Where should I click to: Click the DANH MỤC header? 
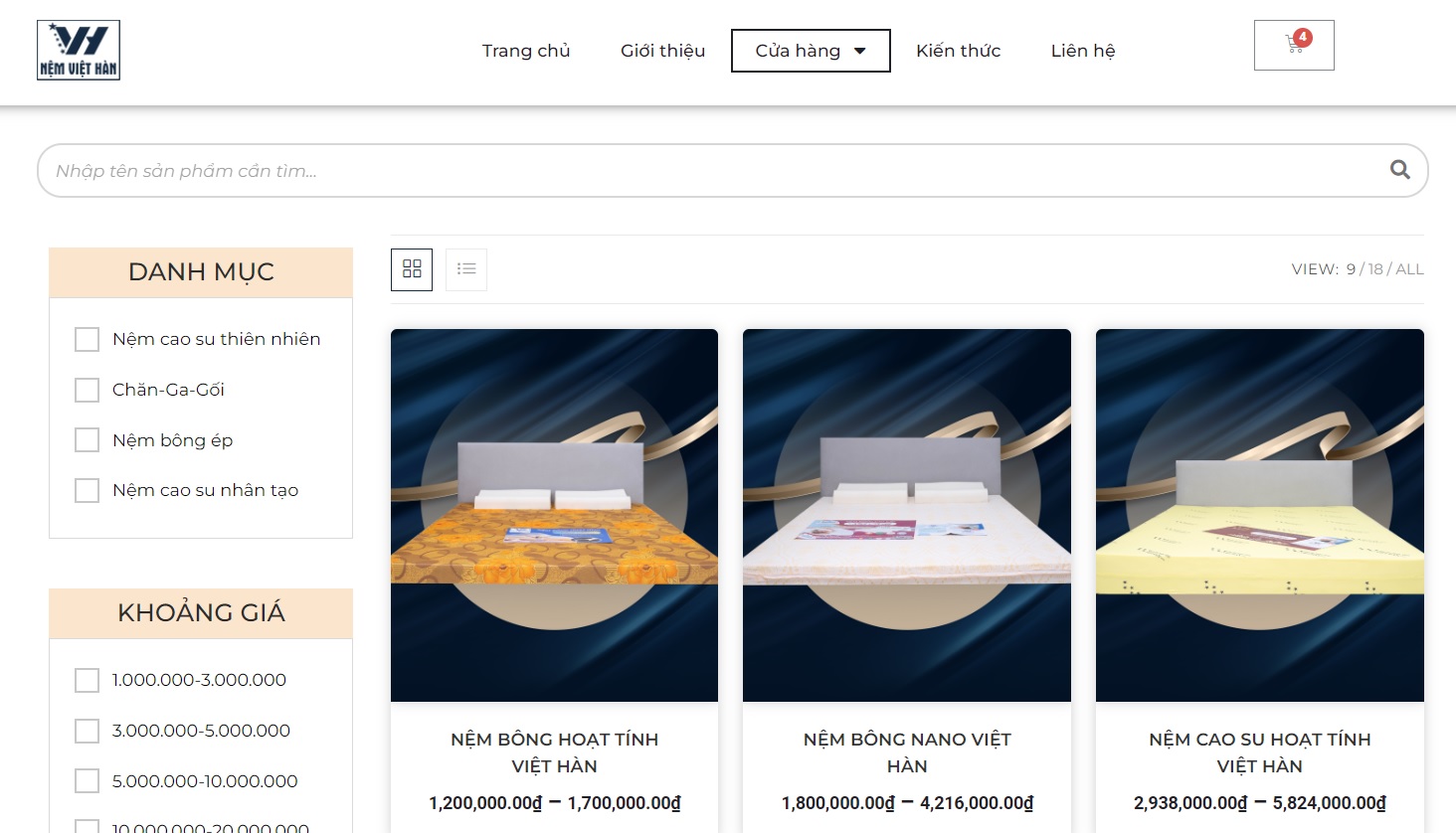tap(201, 272)
